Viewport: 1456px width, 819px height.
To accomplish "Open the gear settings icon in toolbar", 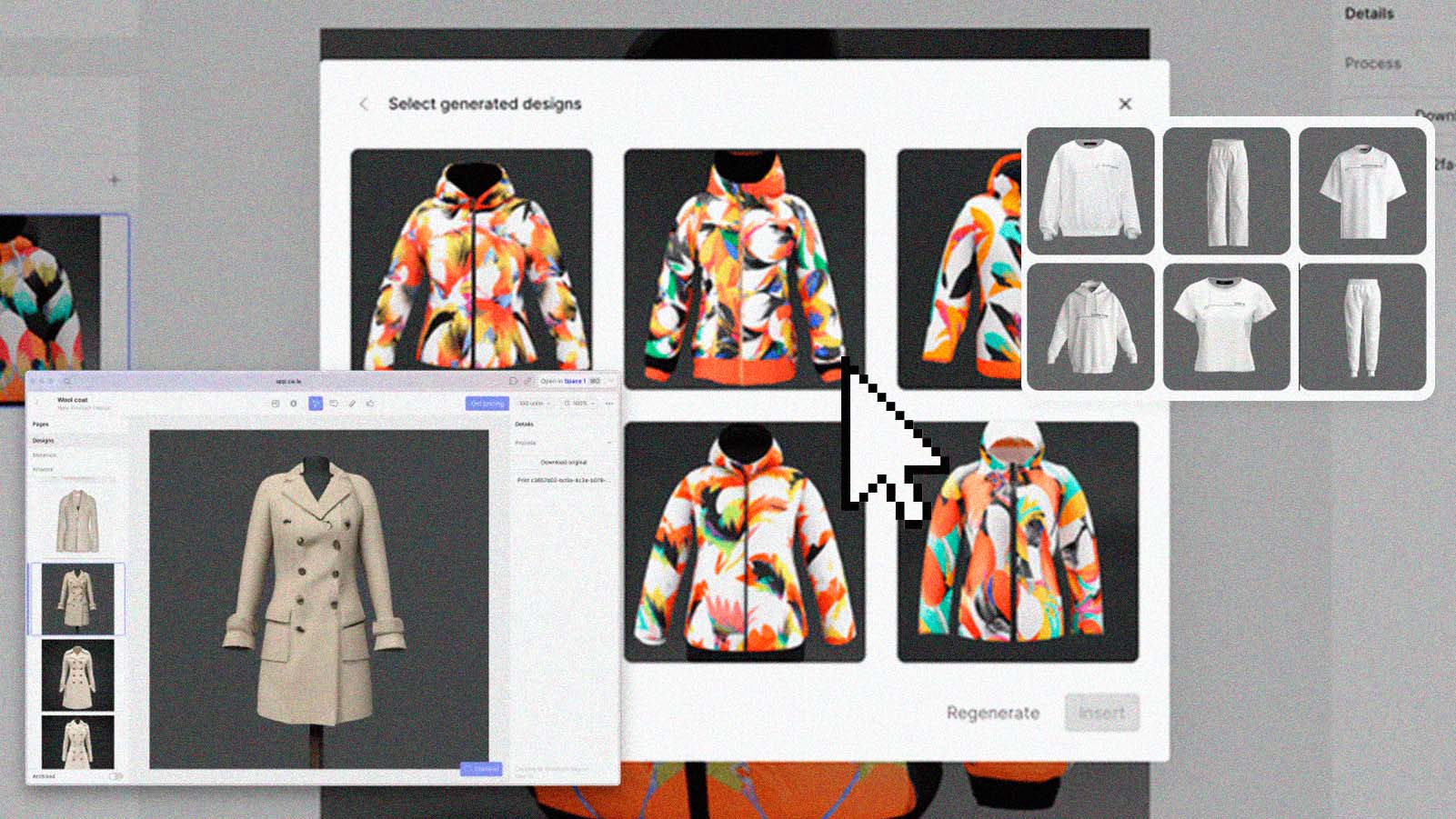I will coord(294,404).
